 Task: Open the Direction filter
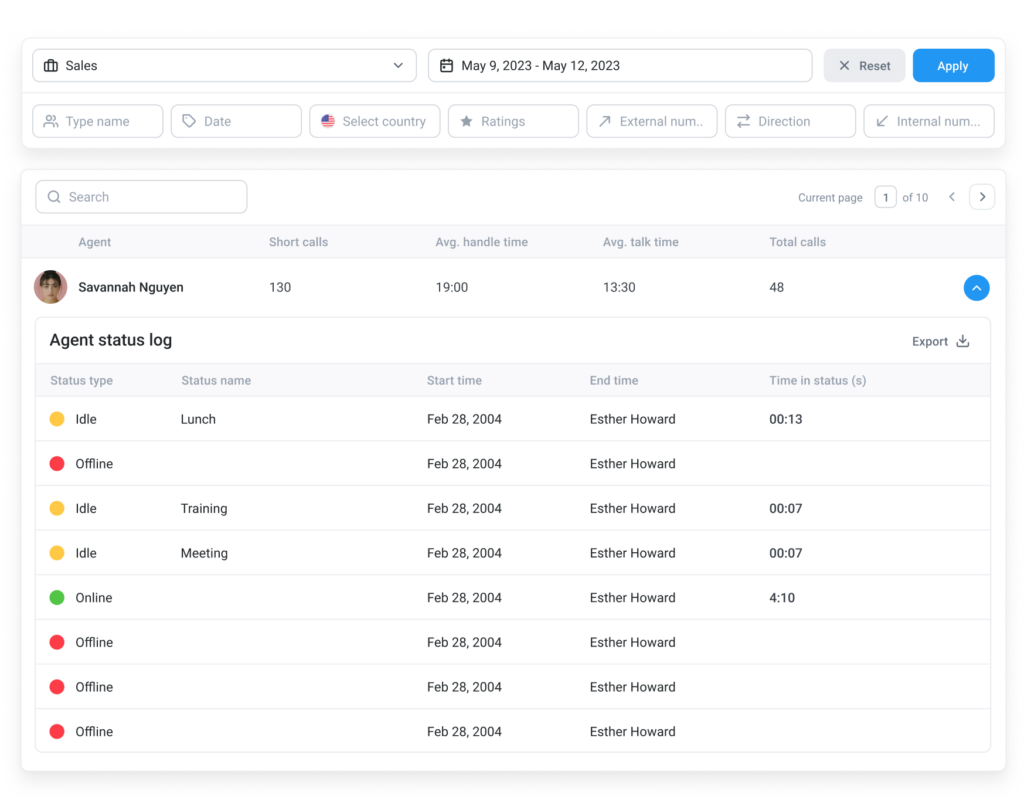(790, 121)
